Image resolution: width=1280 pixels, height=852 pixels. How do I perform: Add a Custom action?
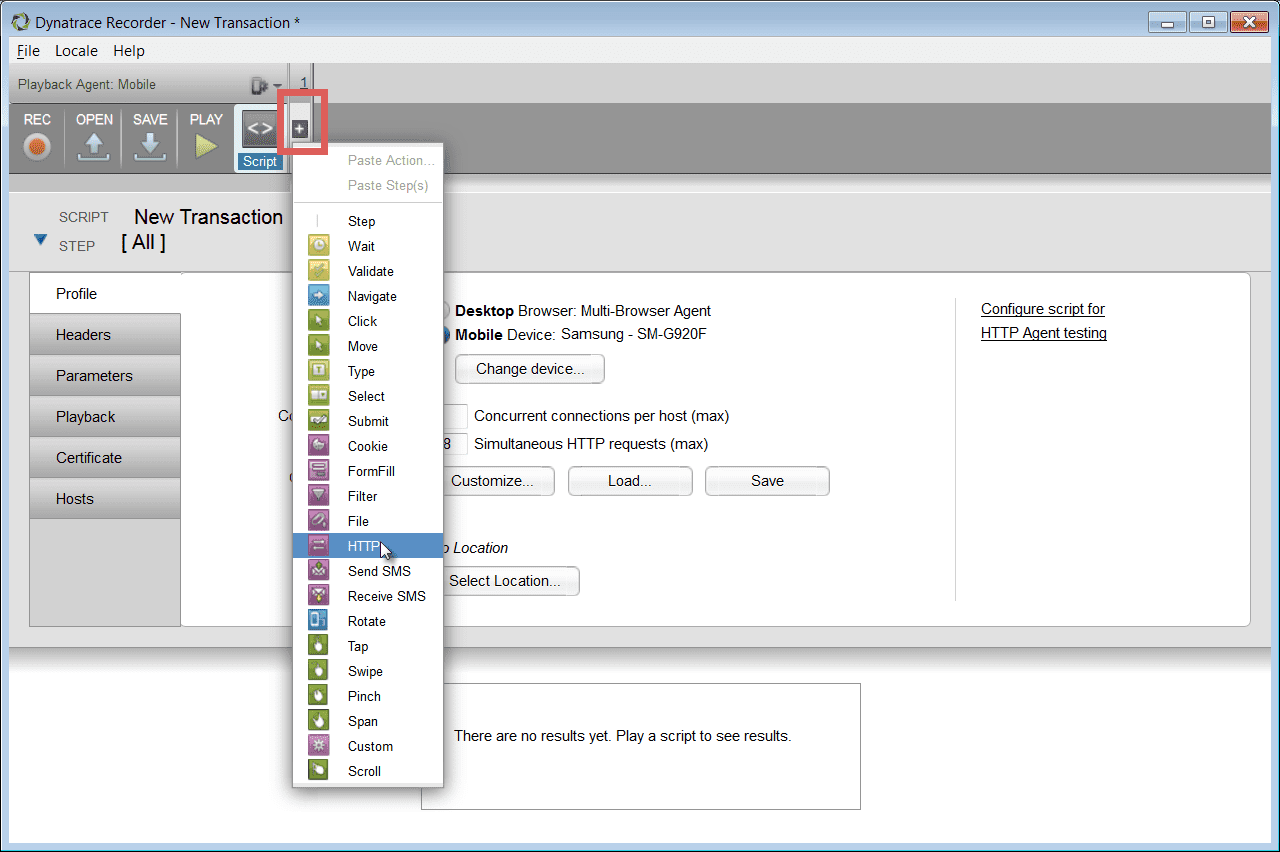click(368, 746)
